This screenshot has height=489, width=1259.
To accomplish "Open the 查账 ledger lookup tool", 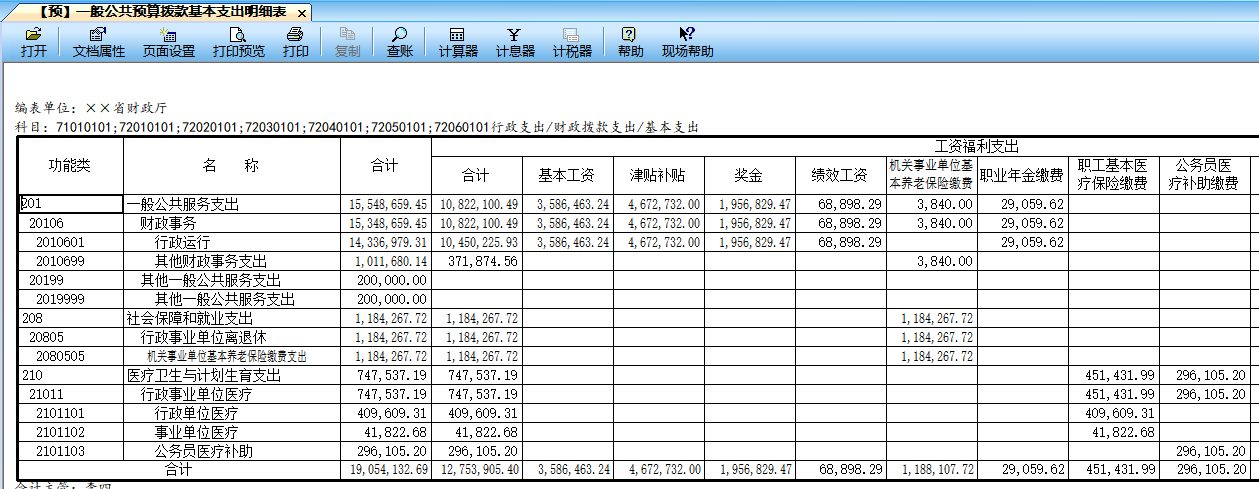I will (400, 42).
